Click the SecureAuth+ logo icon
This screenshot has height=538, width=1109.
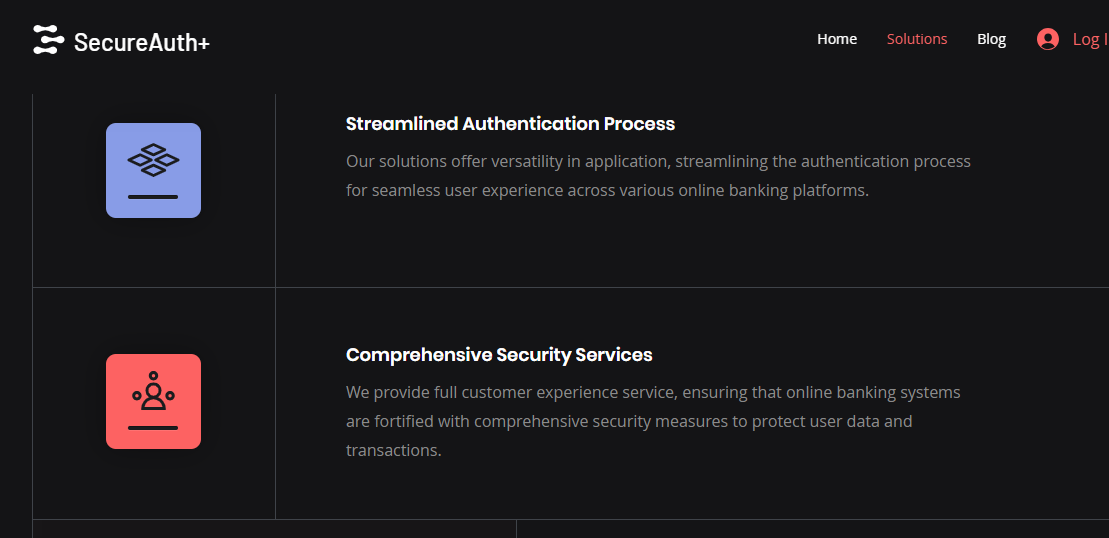[x=48, y=40]
